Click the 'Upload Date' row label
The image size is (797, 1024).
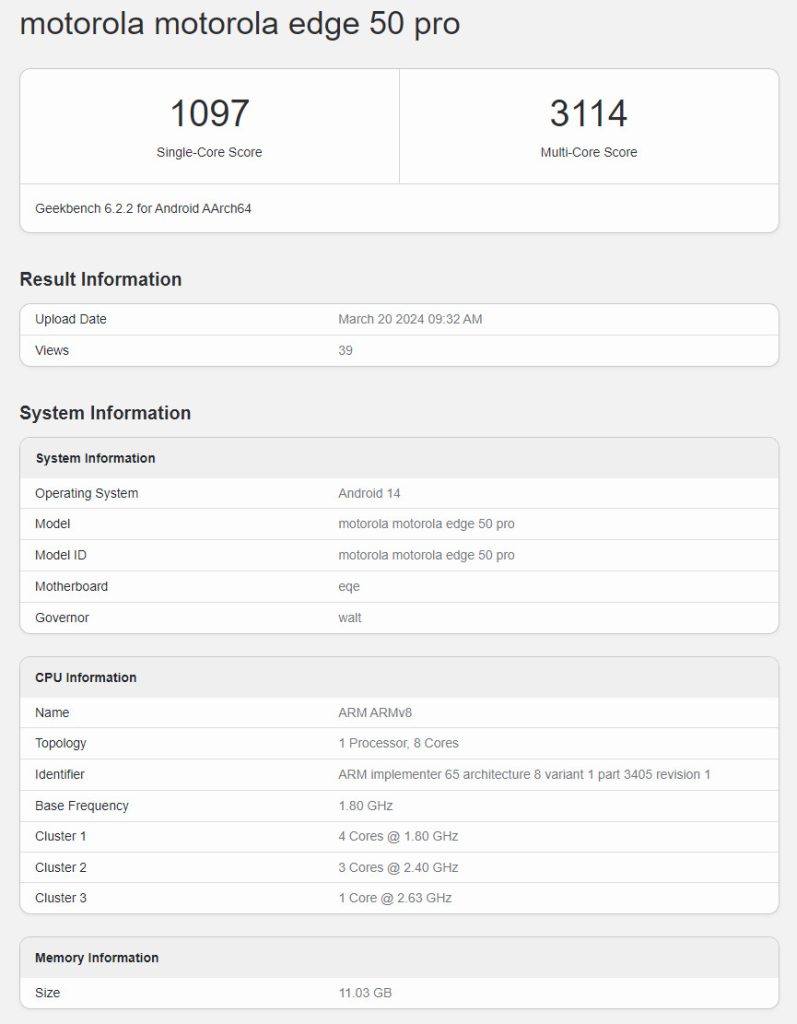click(x=71, y=319)
